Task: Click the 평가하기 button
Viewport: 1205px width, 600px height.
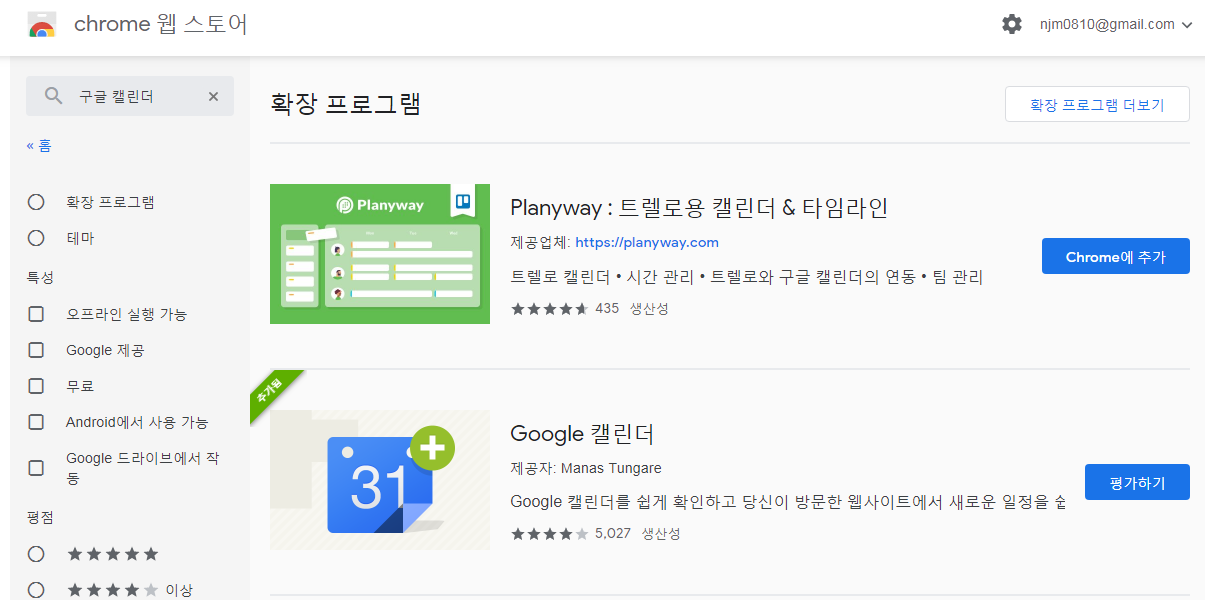Action: coord(1137,482)
